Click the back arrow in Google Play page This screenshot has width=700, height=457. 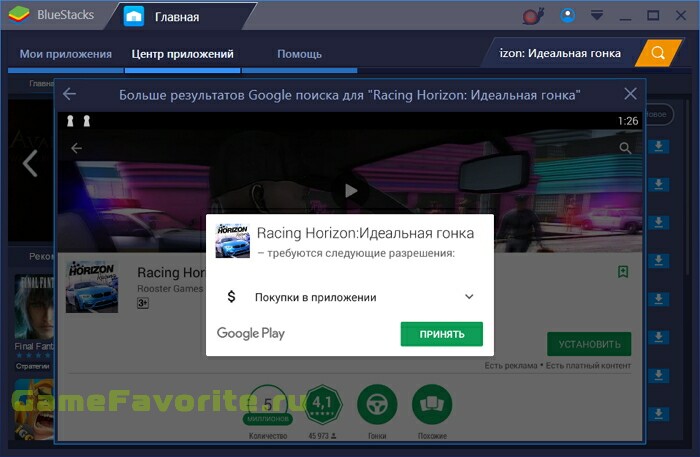[x=76, y=148]
